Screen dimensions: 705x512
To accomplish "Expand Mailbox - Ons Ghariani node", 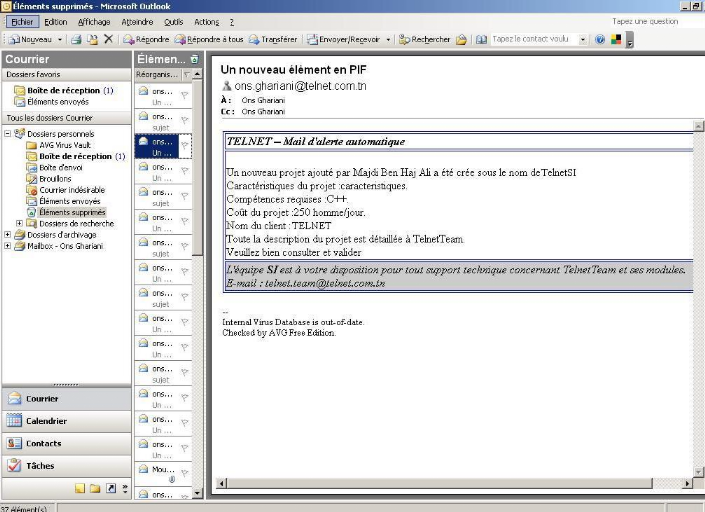I will pyautogui.click(x=8, y=246).
